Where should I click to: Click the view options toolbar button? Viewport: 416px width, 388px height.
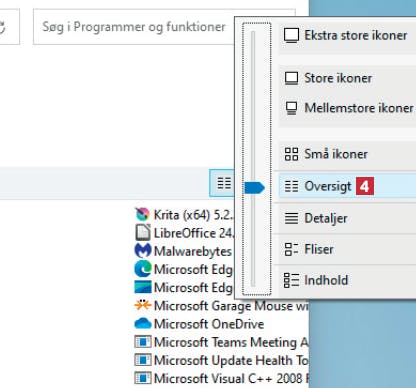pos(222,183)
